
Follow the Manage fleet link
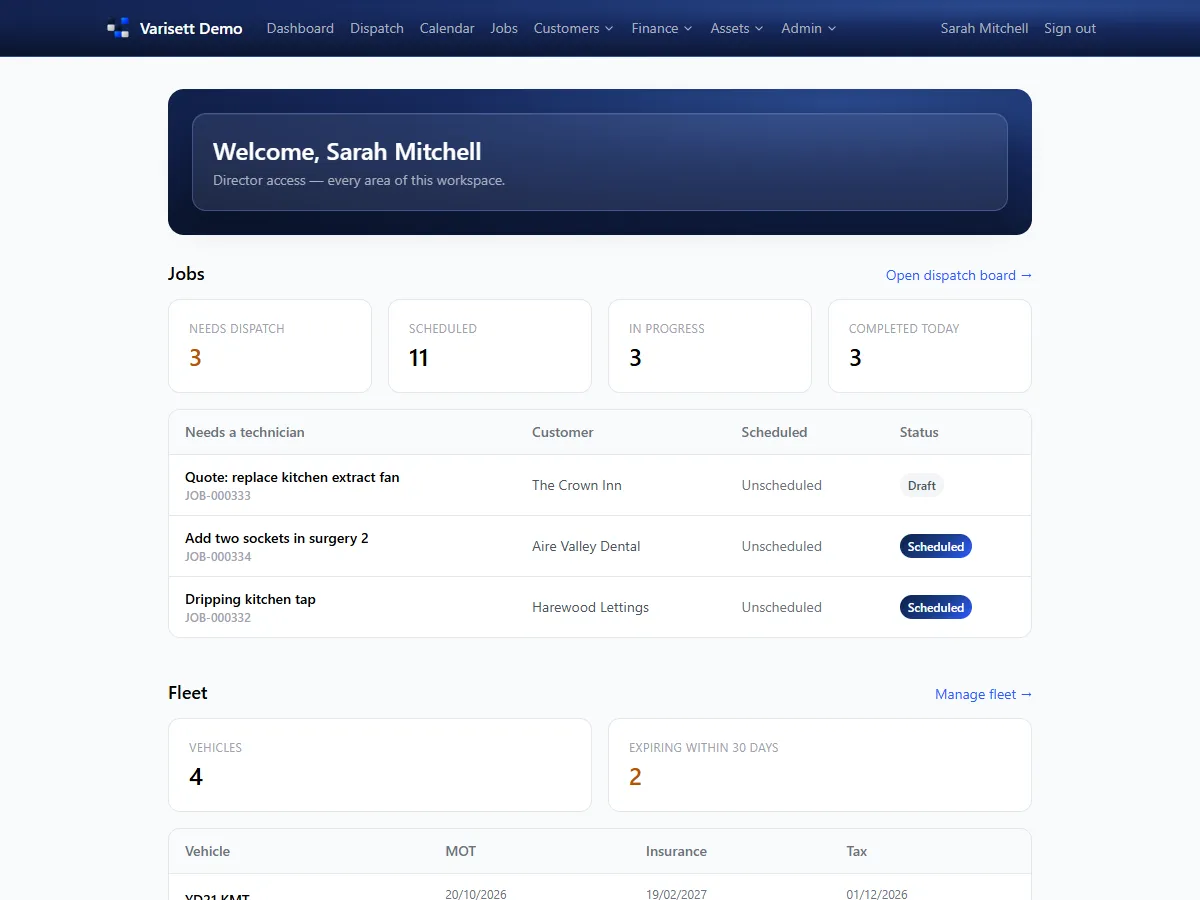pos(983,694)
